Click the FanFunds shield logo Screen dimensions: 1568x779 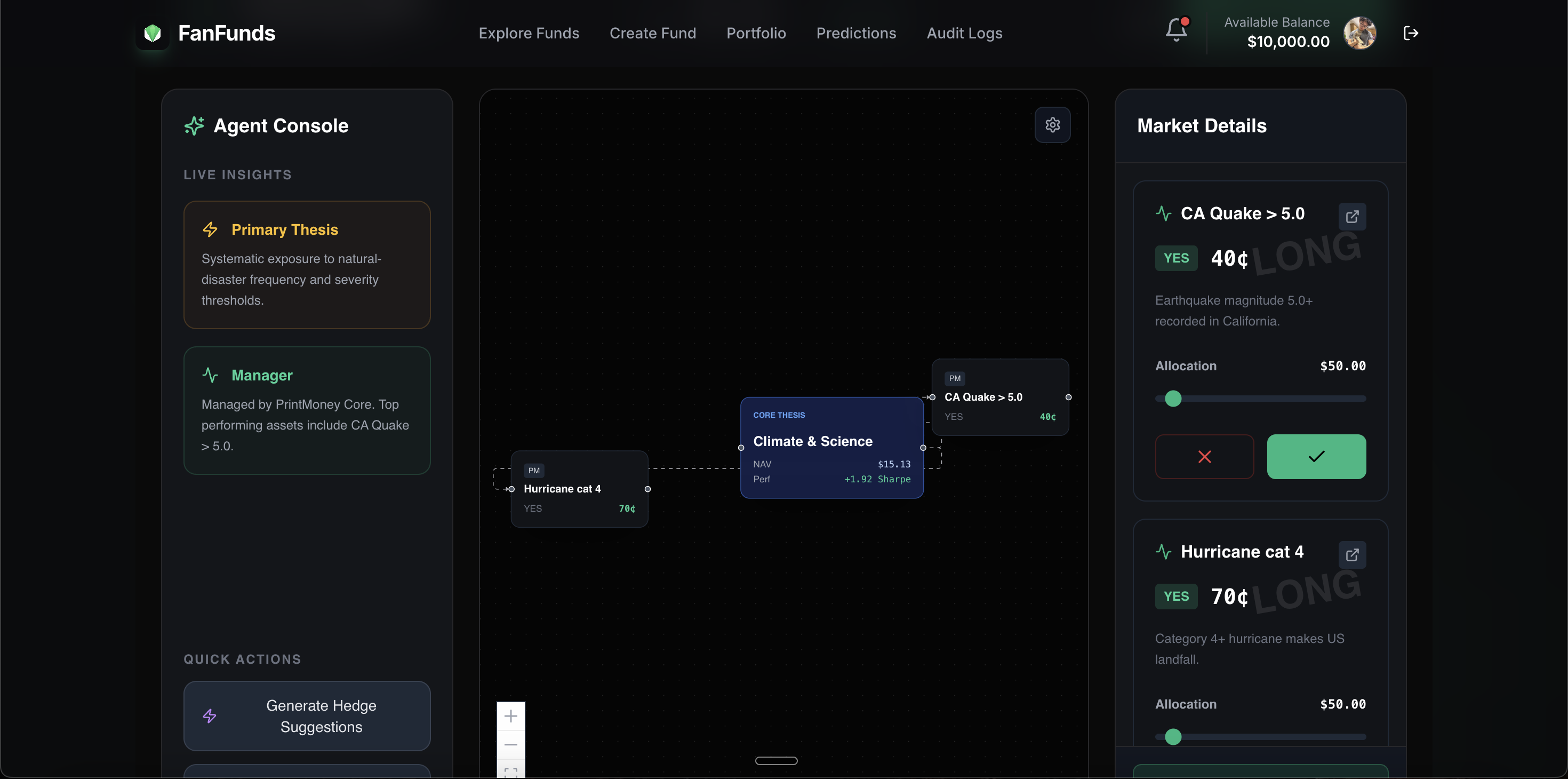coord(152,33)
